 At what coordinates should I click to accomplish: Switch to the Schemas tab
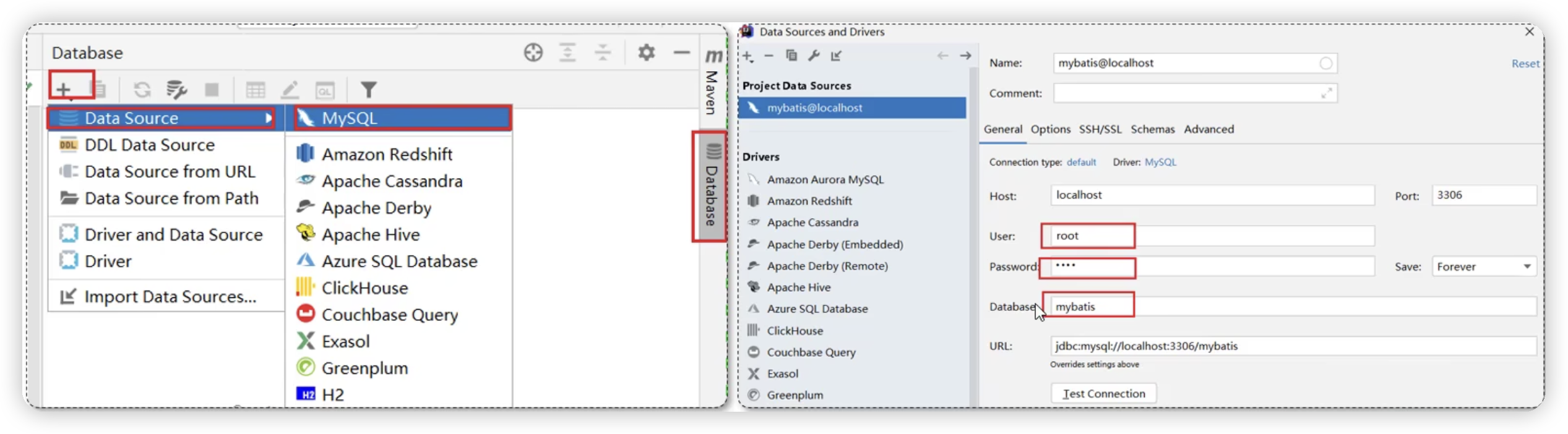pos(1152,129)
